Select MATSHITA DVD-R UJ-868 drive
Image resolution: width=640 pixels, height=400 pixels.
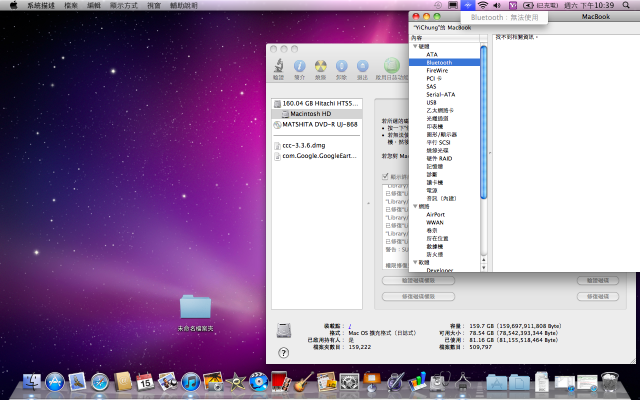pyautogui.click(x=317, y=124)
